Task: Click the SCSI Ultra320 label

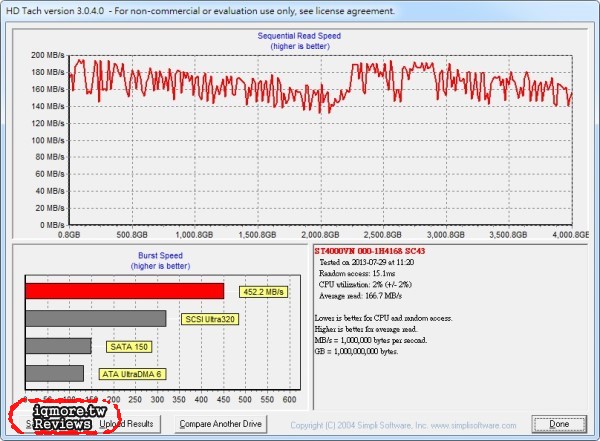Action: pyautogui.click(x=210, y=319)
